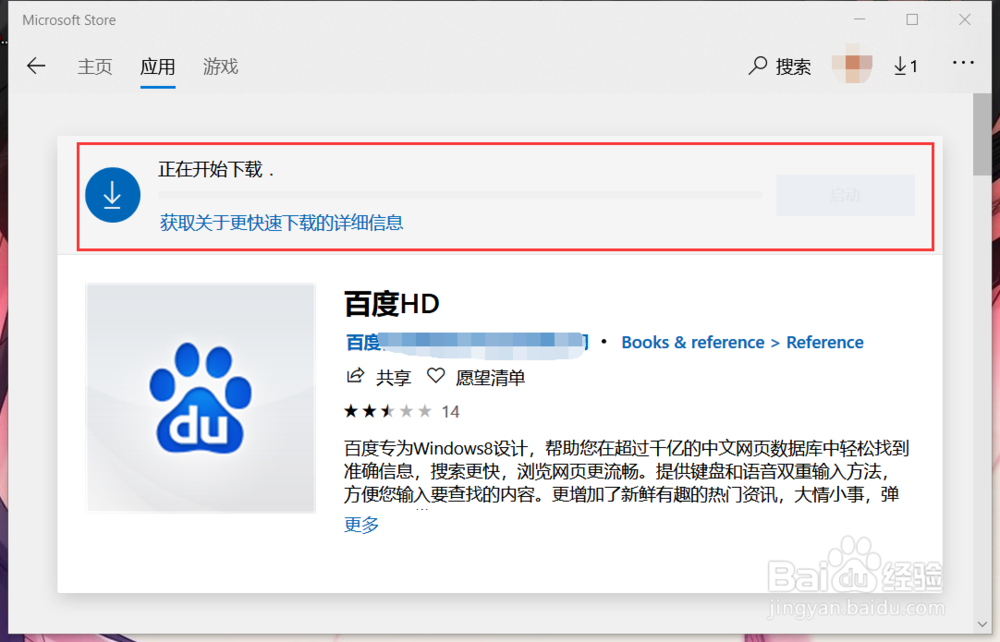Click the download progress bar
1000x642 pixels.
point(460,194)
